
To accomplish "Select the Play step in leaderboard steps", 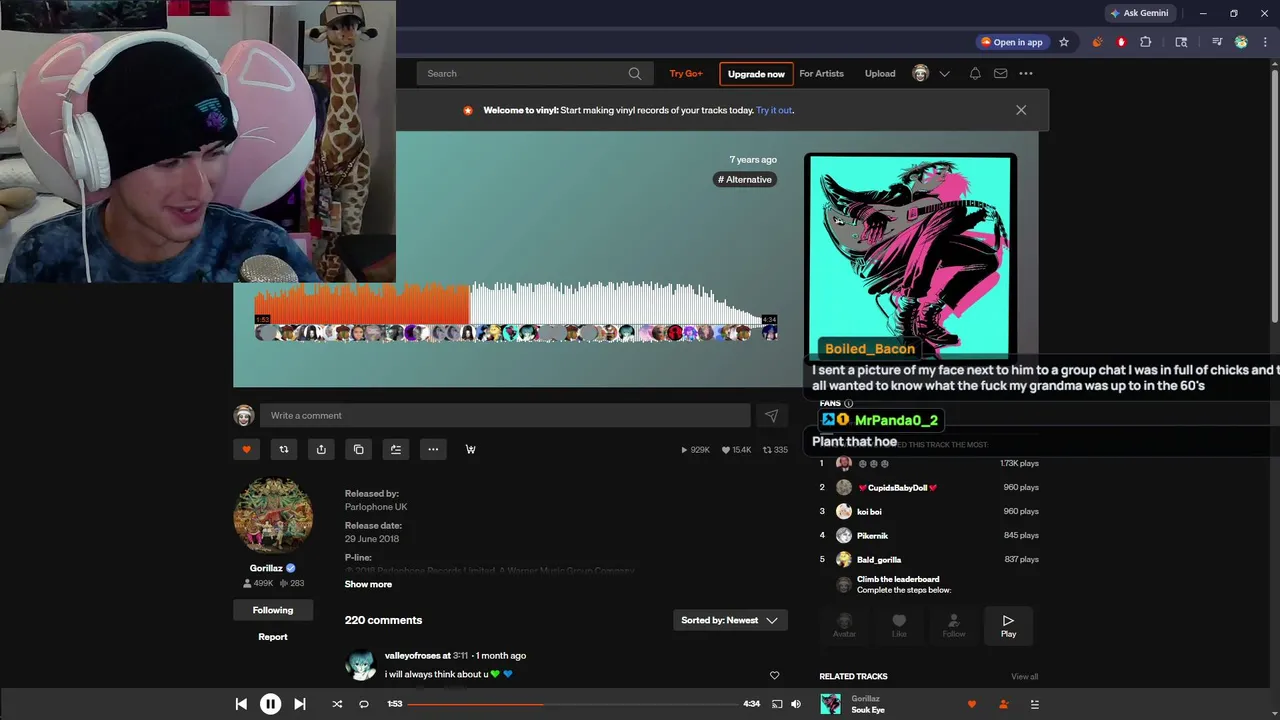I will pyautogui.click(x=1008, y=625).
